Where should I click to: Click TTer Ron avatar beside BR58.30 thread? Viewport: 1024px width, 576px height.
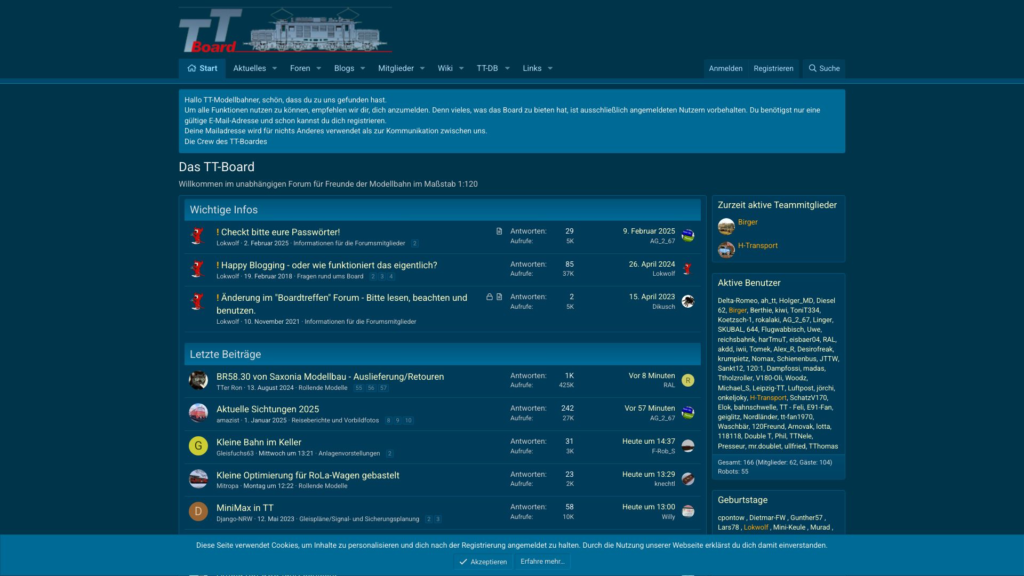[198, 380]
